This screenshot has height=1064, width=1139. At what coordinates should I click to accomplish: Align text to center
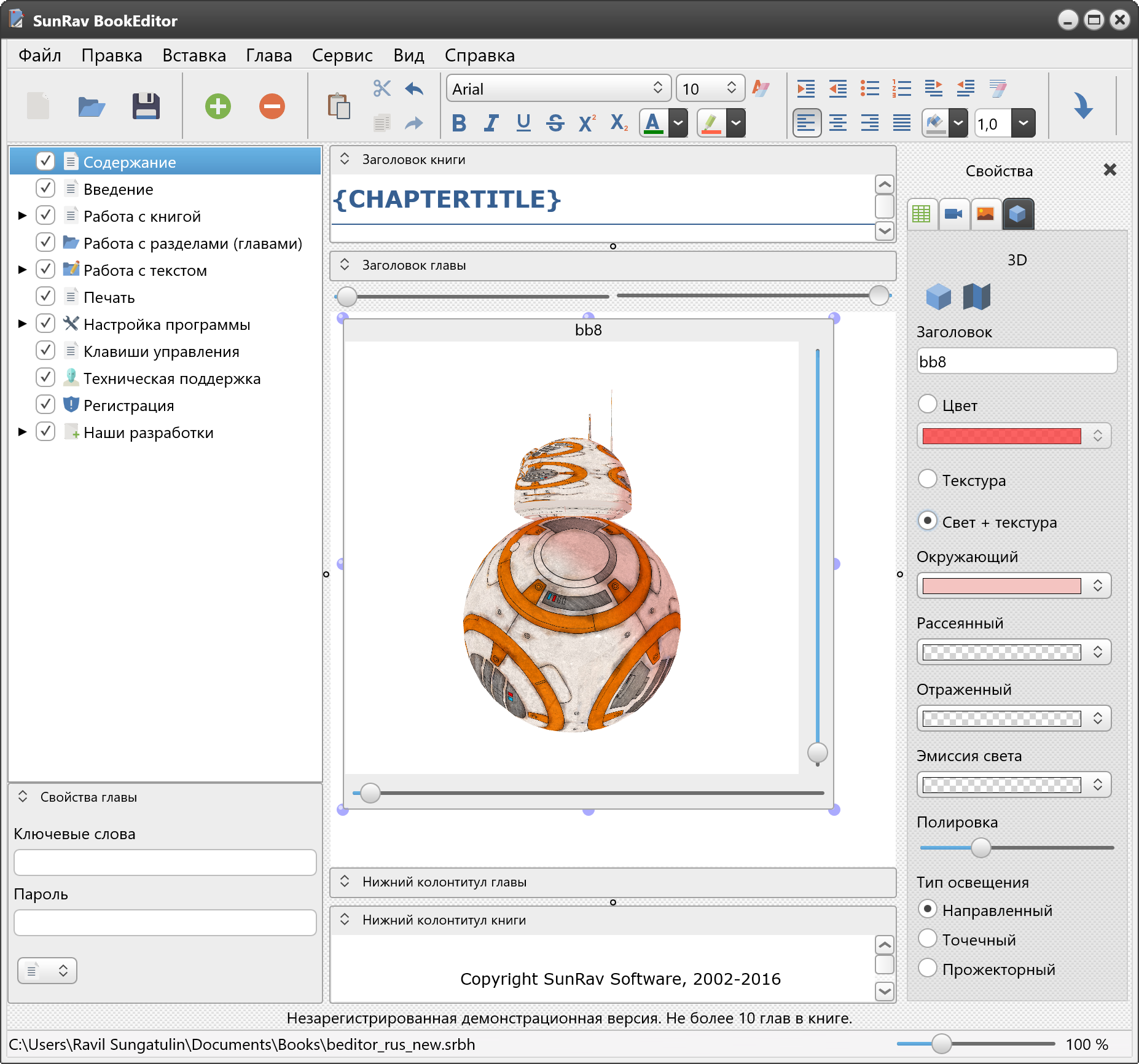[x=838, y=123]
